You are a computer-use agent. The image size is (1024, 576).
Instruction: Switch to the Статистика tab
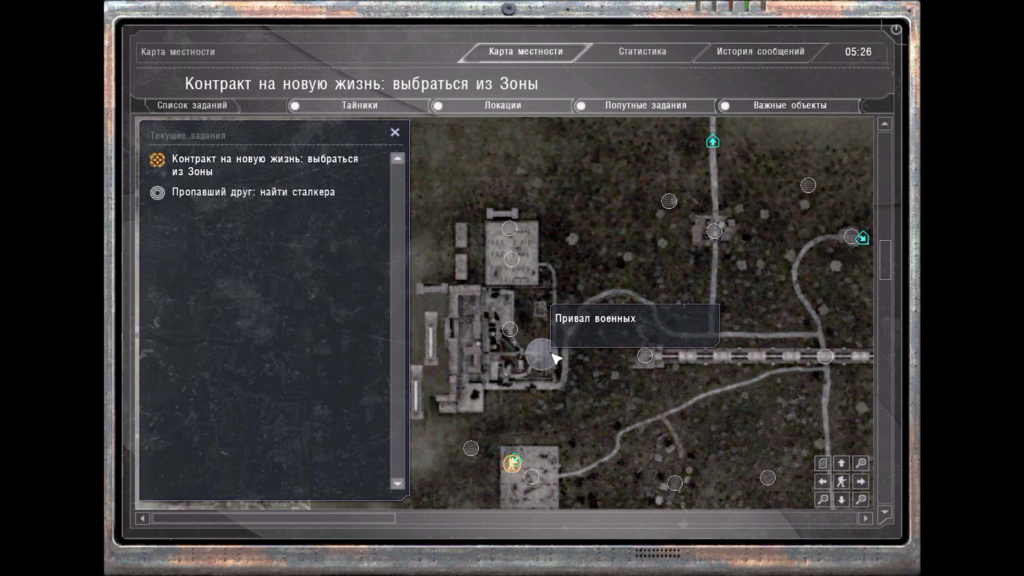[643, 52]
